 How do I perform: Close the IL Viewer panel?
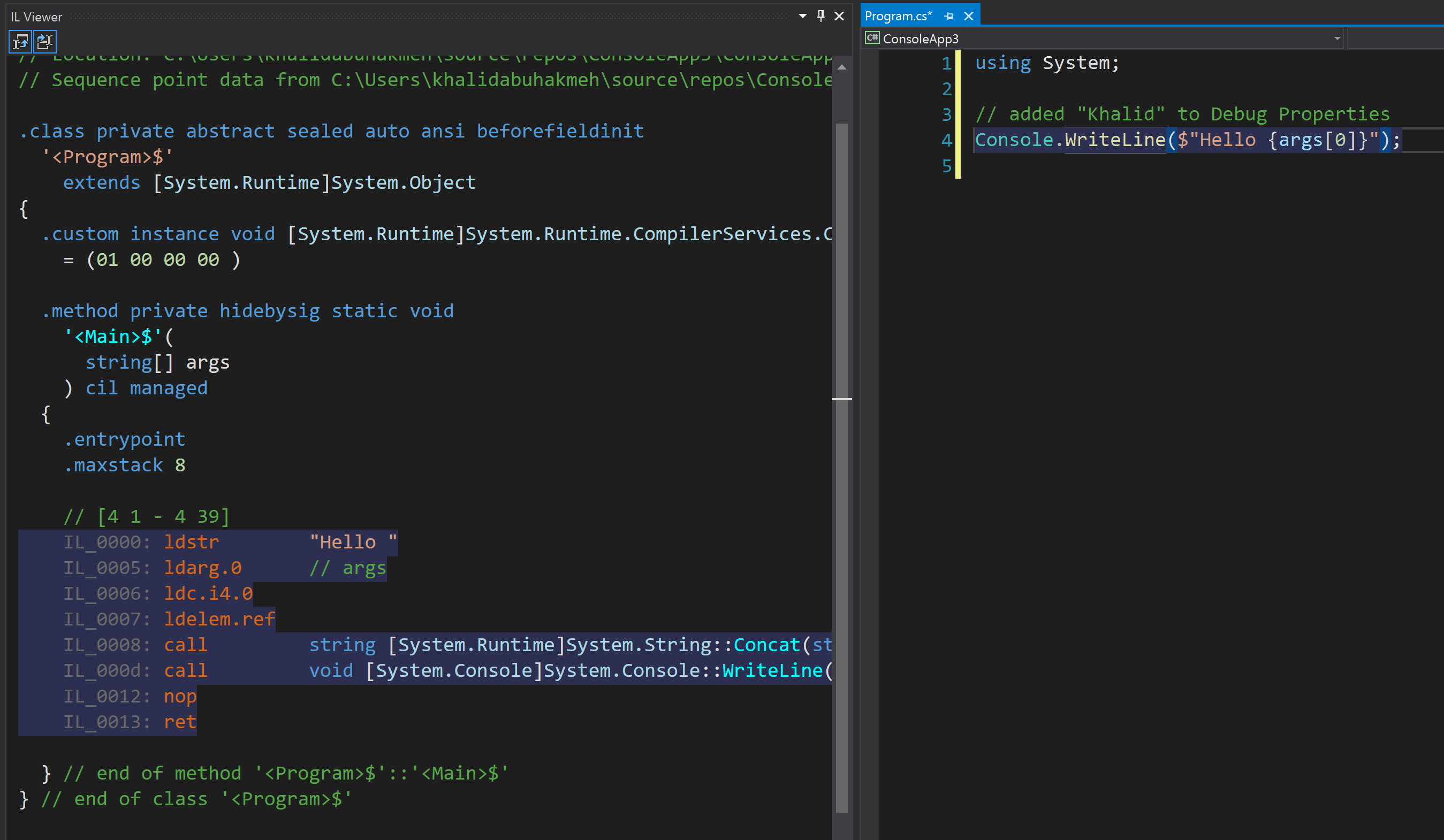(838, 16)
